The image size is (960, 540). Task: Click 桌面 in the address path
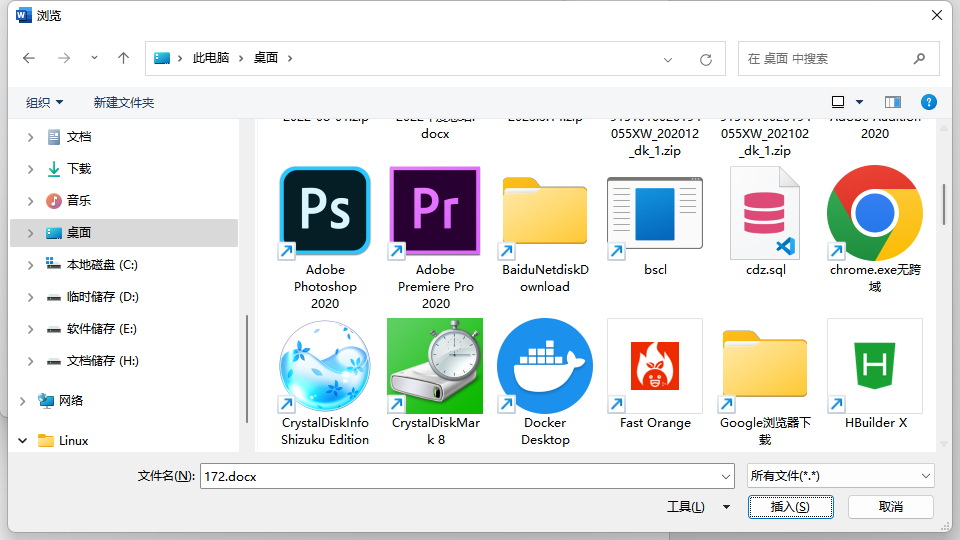(266, 58)
